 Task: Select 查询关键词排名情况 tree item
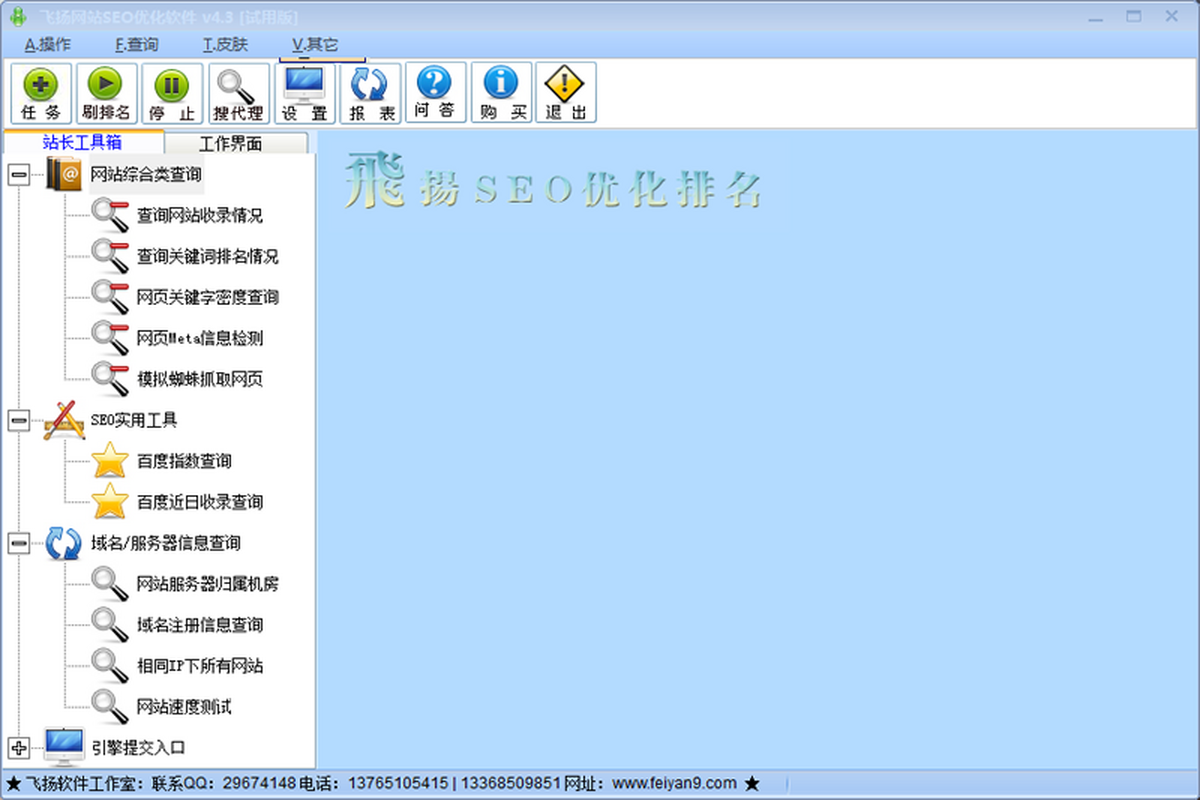(208, 257)
